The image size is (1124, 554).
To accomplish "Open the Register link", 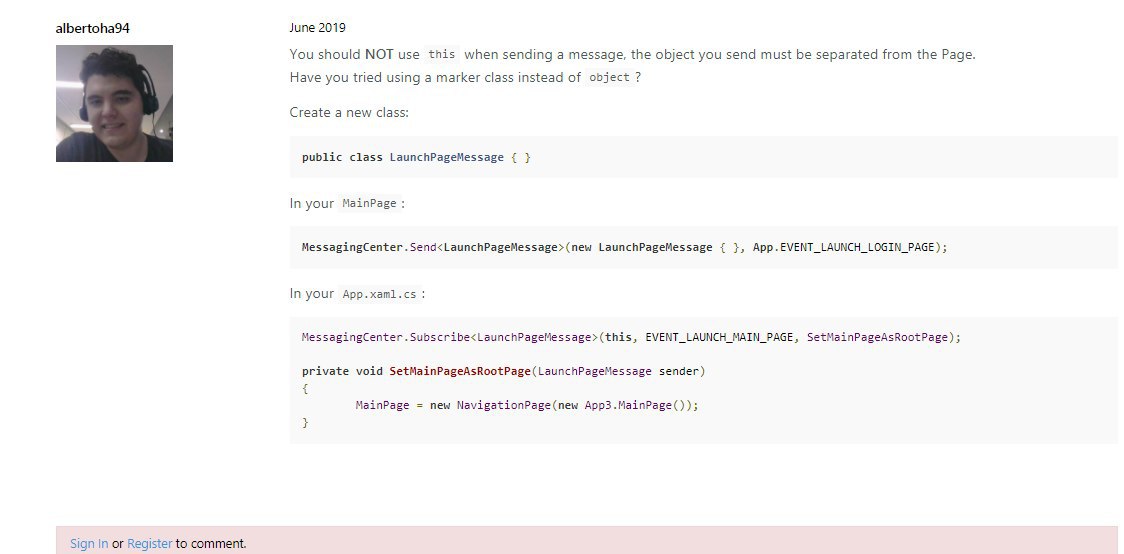I will tap(150, 544).
